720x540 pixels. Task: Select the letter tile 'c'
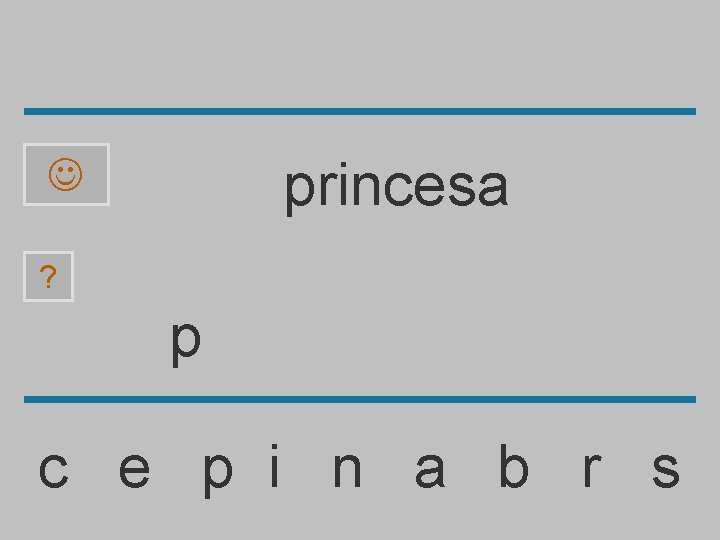coord(54,470)
